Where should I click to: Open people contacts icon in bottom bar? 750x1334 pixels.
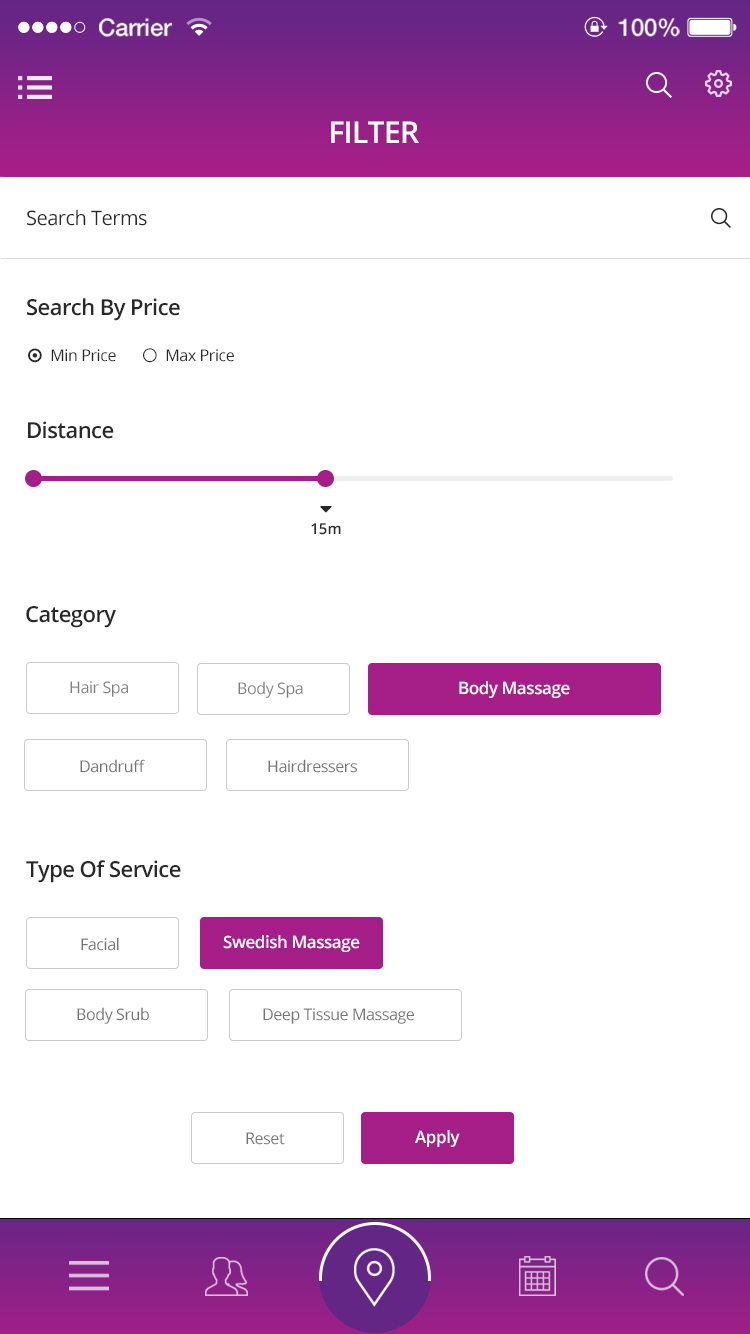[x=227, y=1277]
